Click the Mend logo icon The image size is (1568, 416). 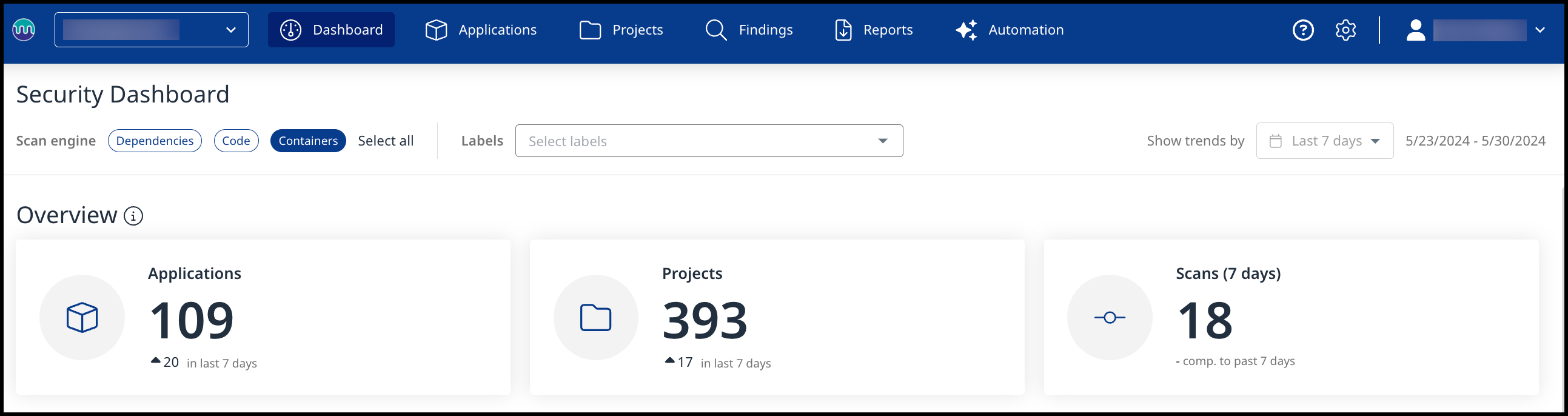click(24, 29)
